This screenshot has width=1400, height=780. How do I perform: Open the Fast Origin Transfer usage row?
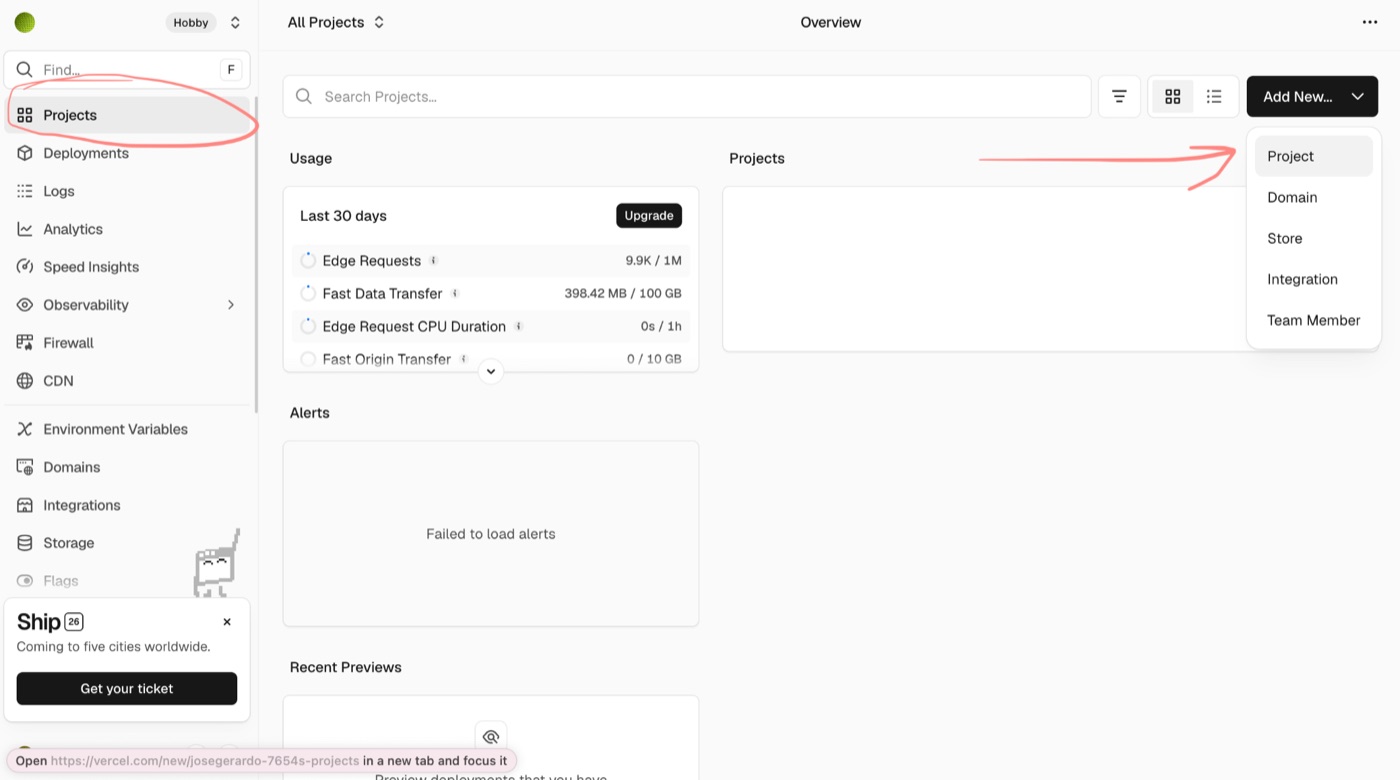pyautogui.click(x=491, y=358)
